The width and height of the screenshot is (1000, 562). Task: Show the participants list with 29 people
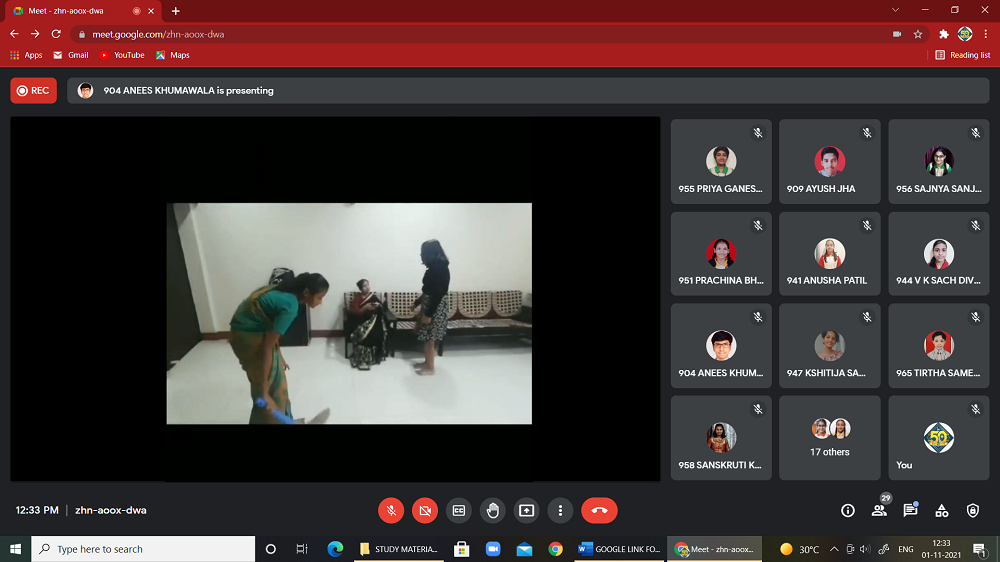(x=879, y=510)
